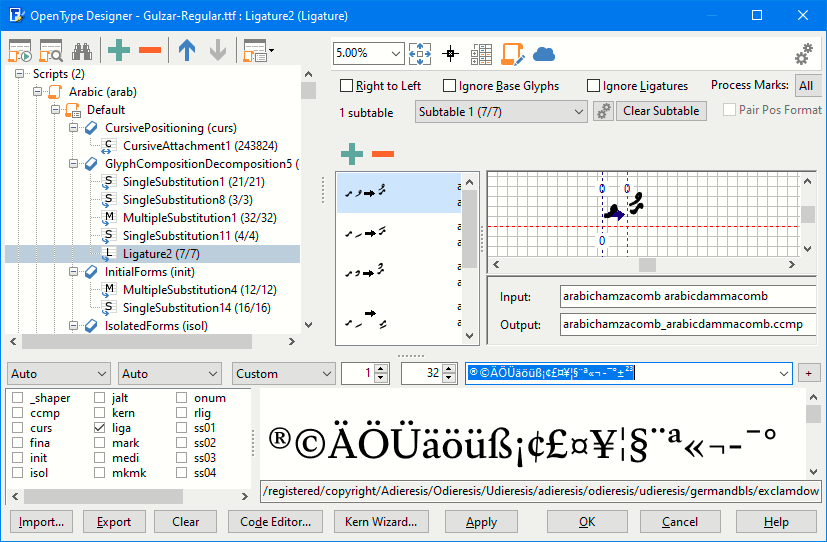Click the zoom to fit icon

click(x=420, y=54)
